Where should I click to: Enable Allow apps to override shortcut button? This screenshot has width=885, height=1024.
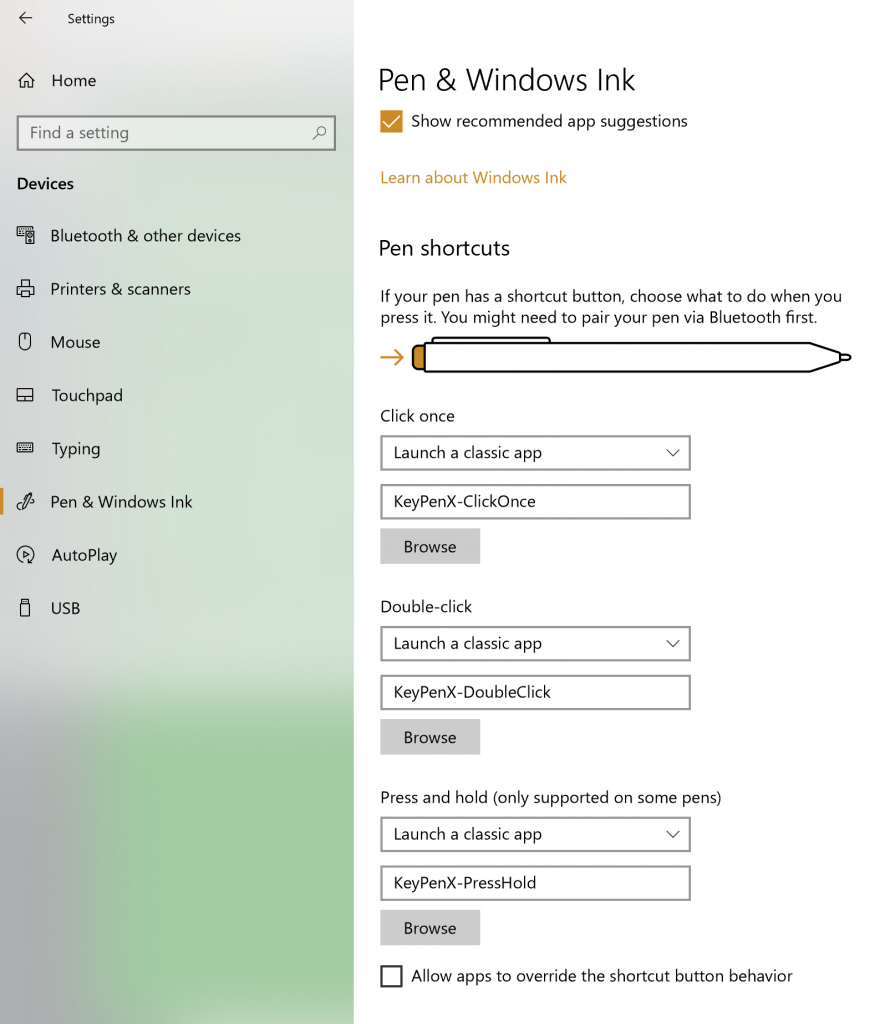click(x=391, y=976)
